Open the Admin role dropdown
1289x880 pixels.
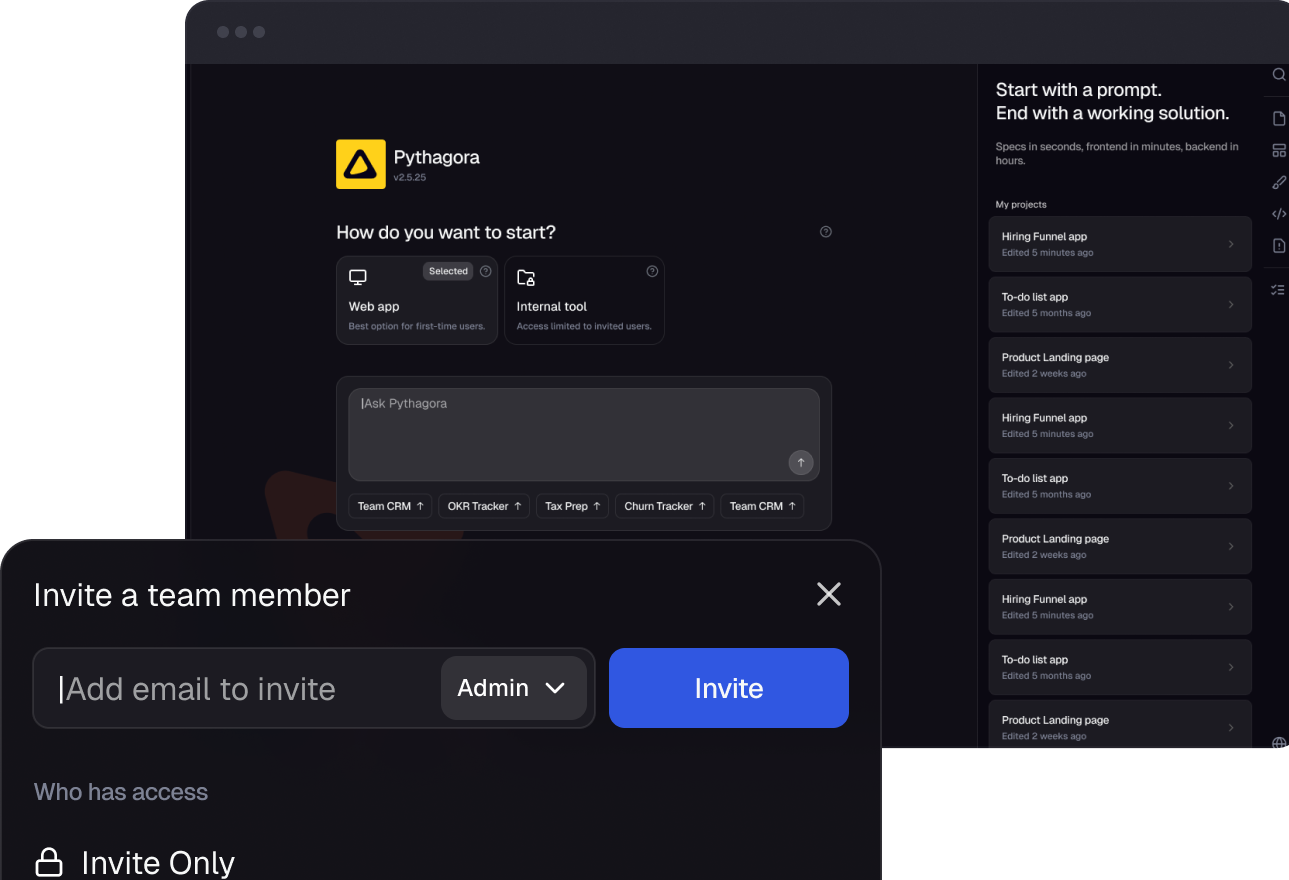point(514,688)
